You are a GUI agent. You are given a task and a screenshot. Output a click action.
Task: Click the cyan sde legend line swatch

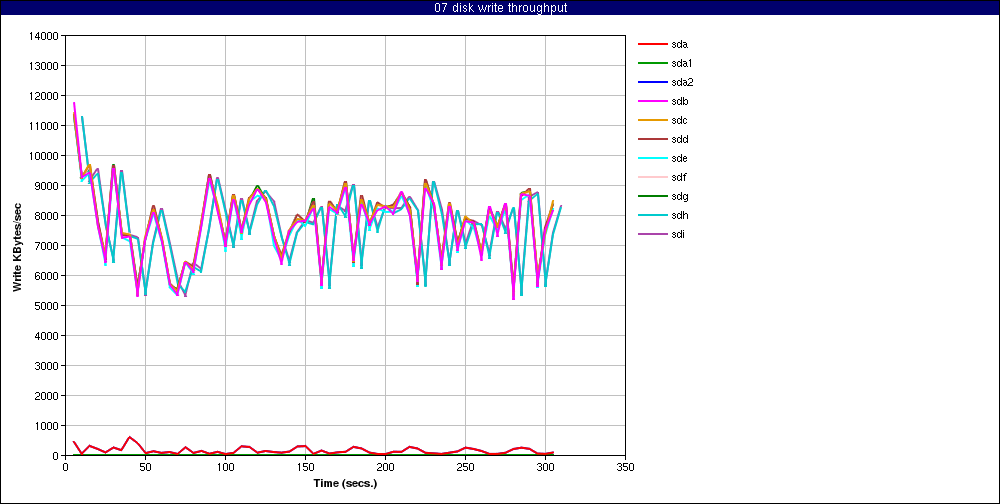pos(652,158)
